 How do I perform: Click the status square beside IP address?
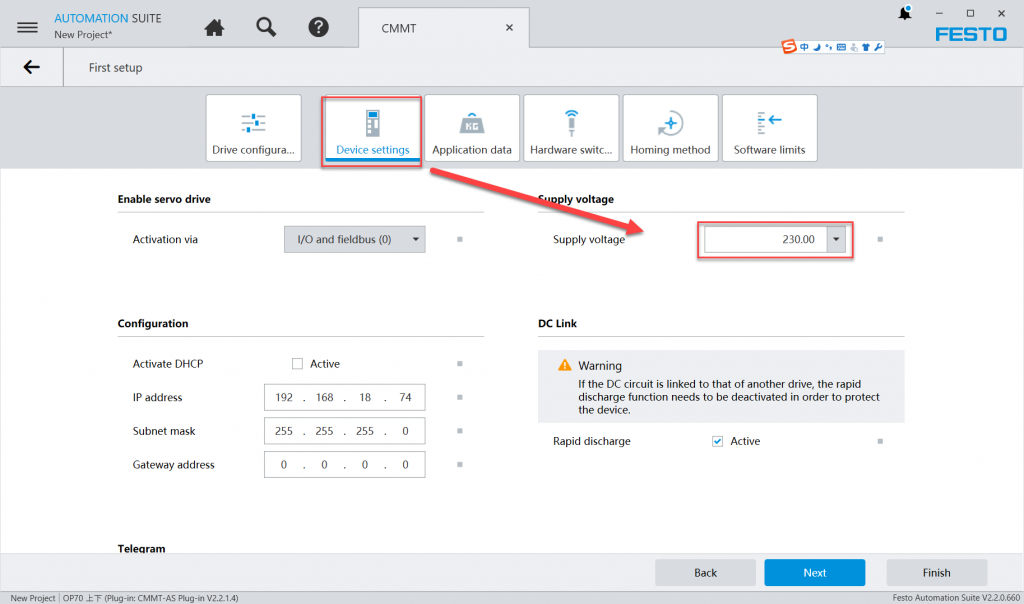pyautogui.click(x=460, y=397)
